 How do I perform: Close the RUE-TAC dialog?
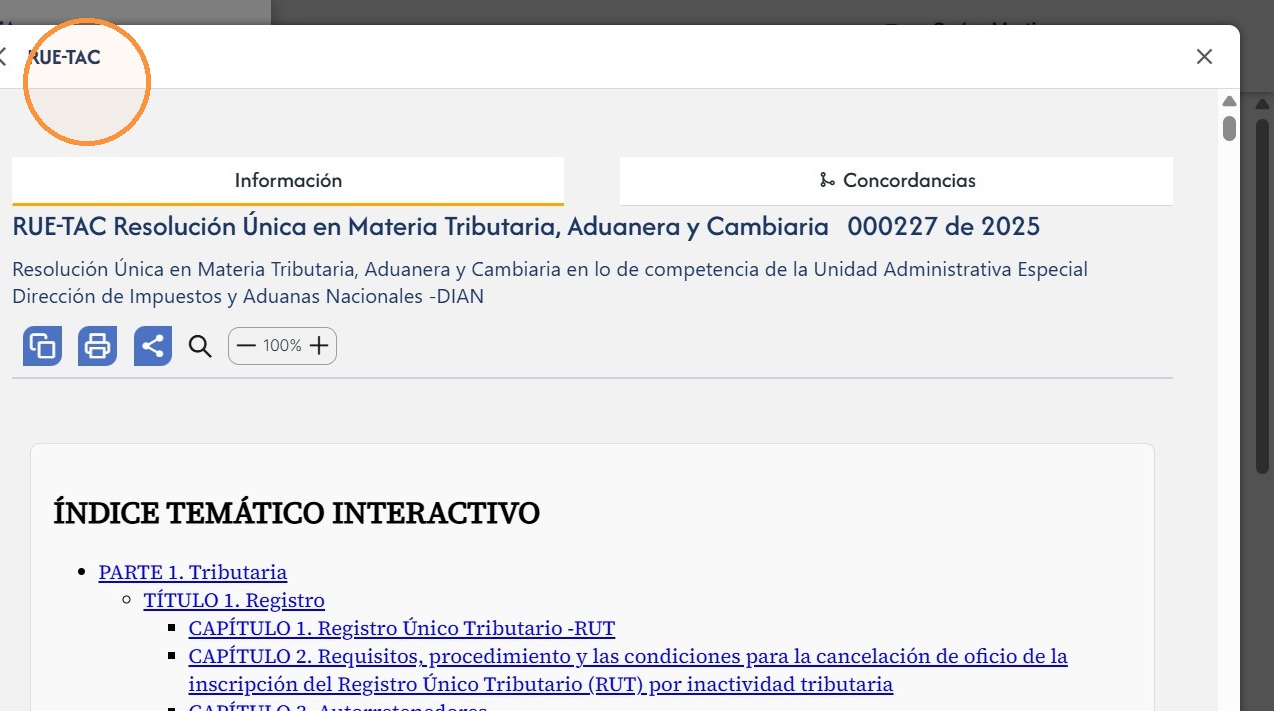[x=1204, y=57]
